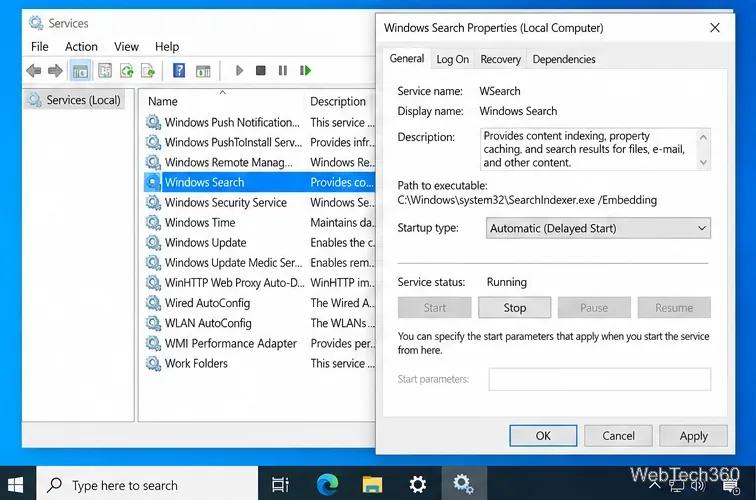The height and width of the screenshot is (500, 756).
Task: Click the Back arrow in Services toolbar
Action: coord(34,71)
